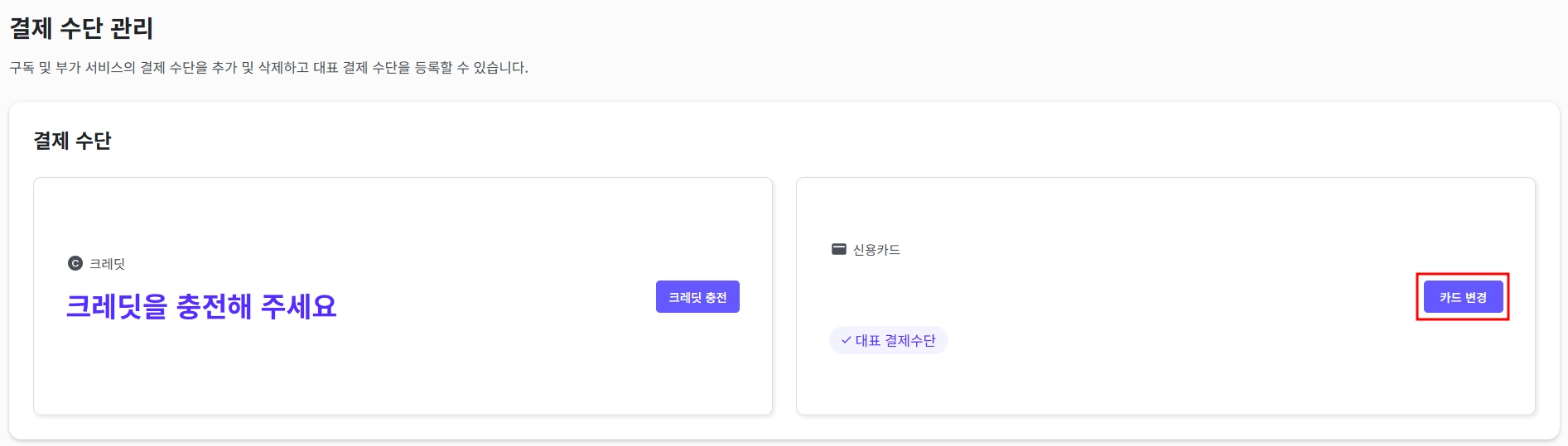Image resolution: width=1568 pixels, height=446 pixels.
Task: Click the checkmark icon in 대표 결제수단 badge
Action: click(846, 340)
